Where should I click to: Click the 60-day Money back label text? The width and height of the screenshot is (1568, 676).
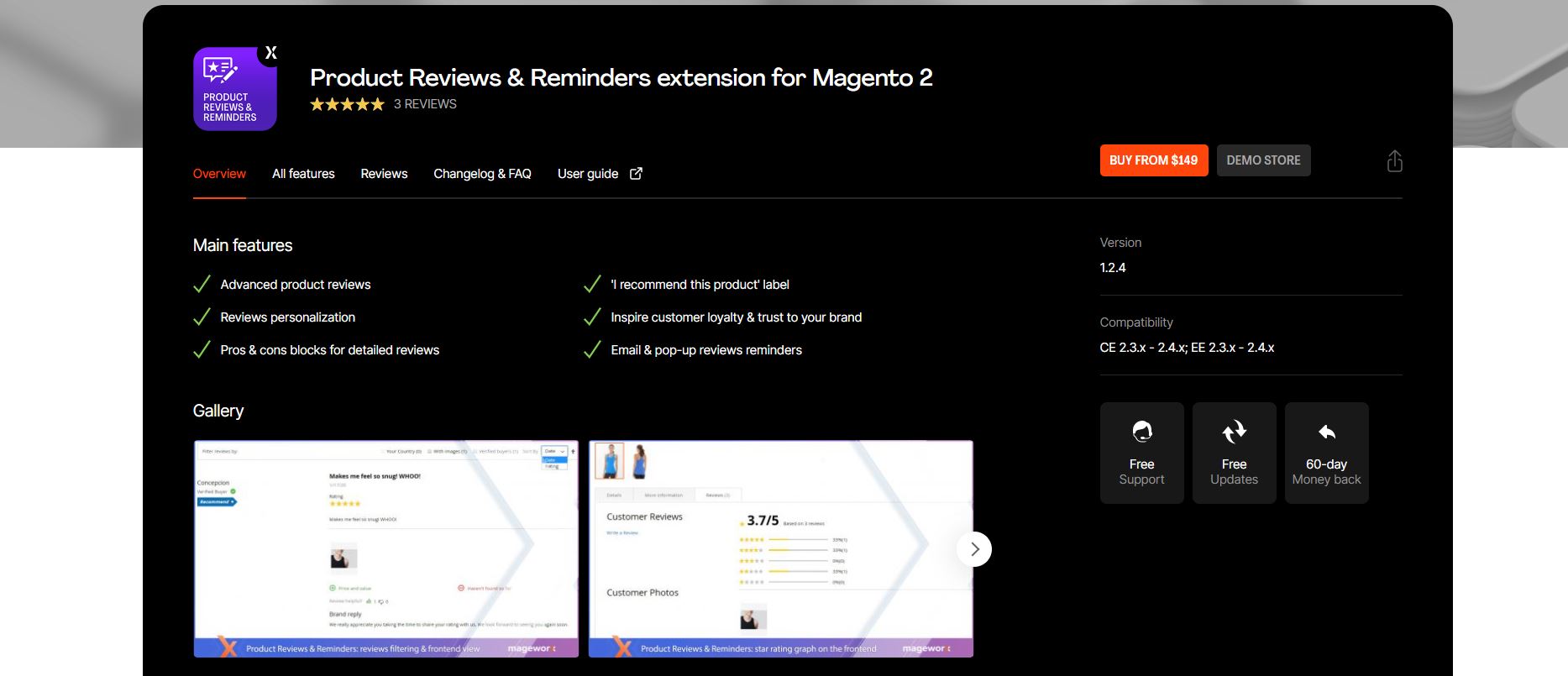pos(1327,472)
